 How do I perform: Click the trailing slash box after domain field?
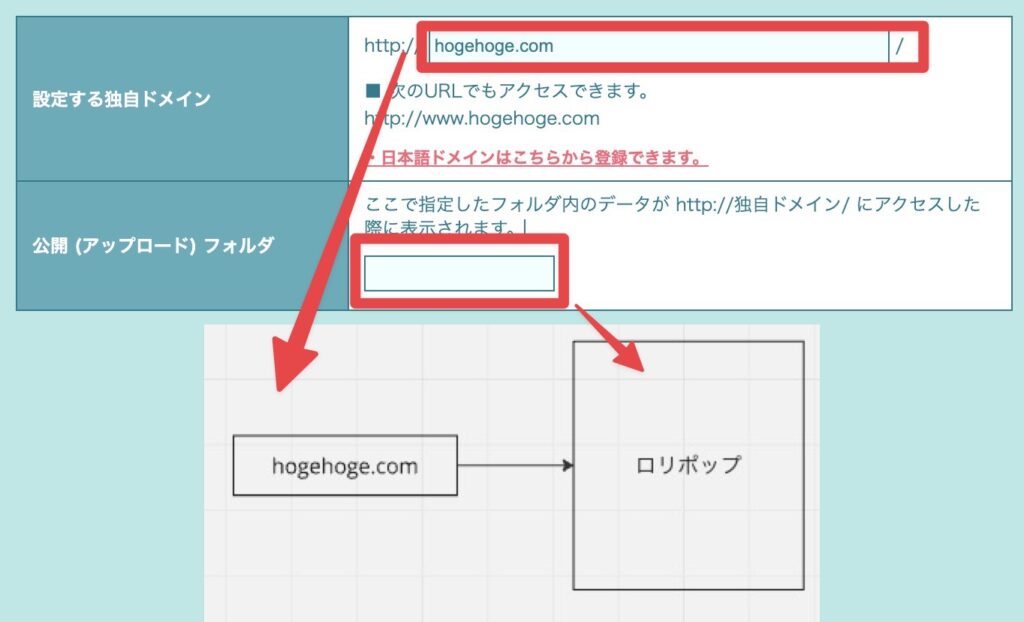901,46
